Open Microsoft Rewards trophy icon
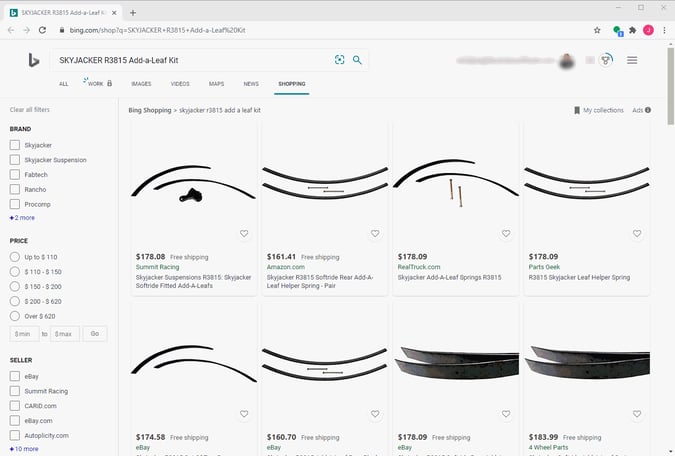Viewport: 675px width, 456px height. (x=606, y=60)
